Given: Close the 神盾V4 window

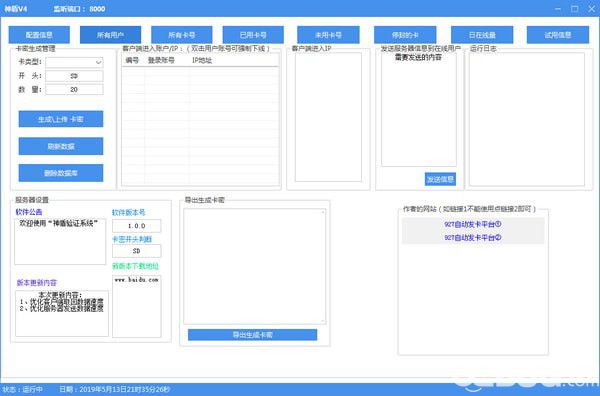Looking at the screenshot, I should point(592,8).
